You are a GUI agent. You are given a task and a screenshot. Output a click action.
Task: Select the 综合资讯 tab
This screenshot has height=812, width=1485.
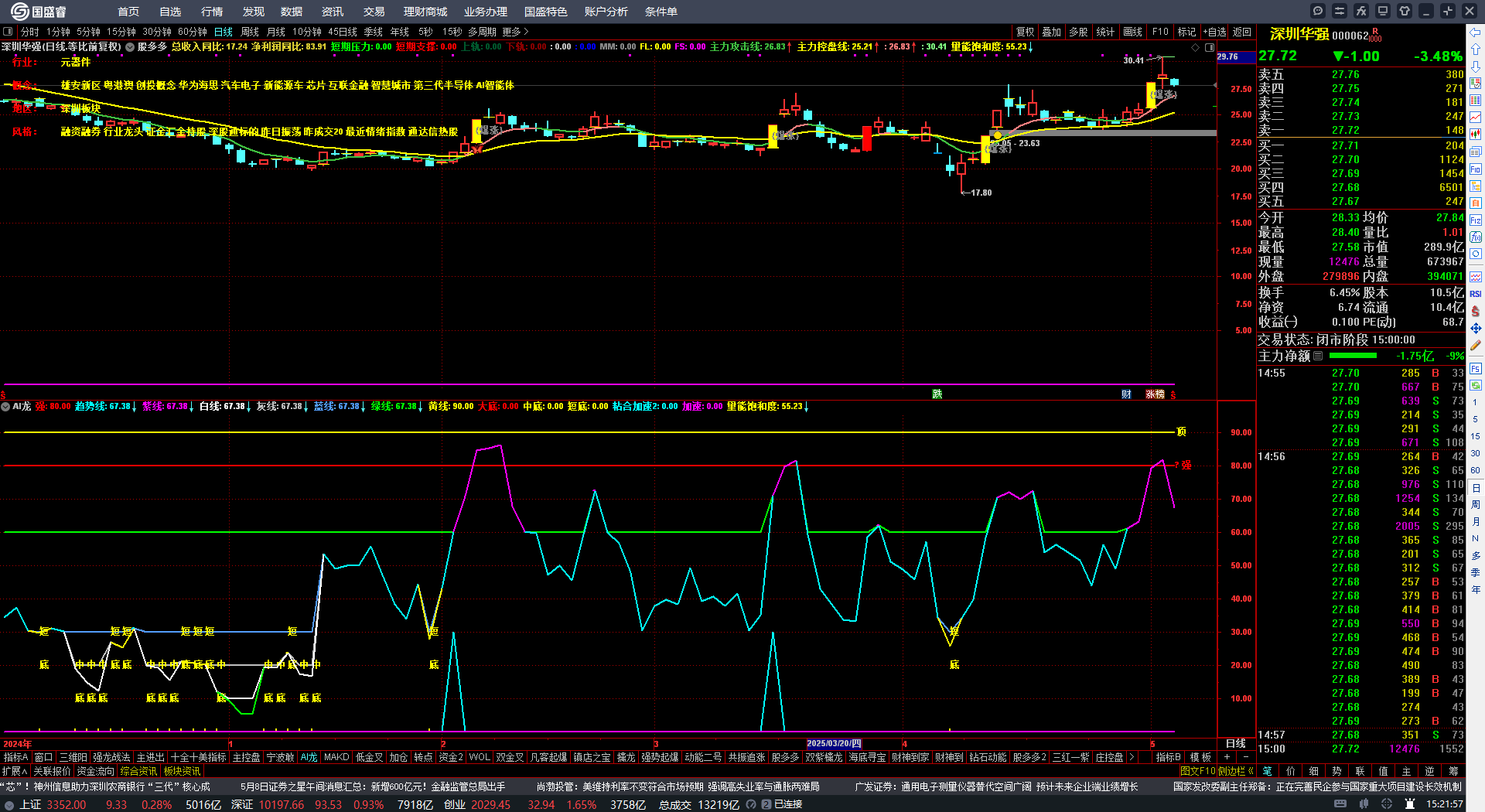[138, 771]
